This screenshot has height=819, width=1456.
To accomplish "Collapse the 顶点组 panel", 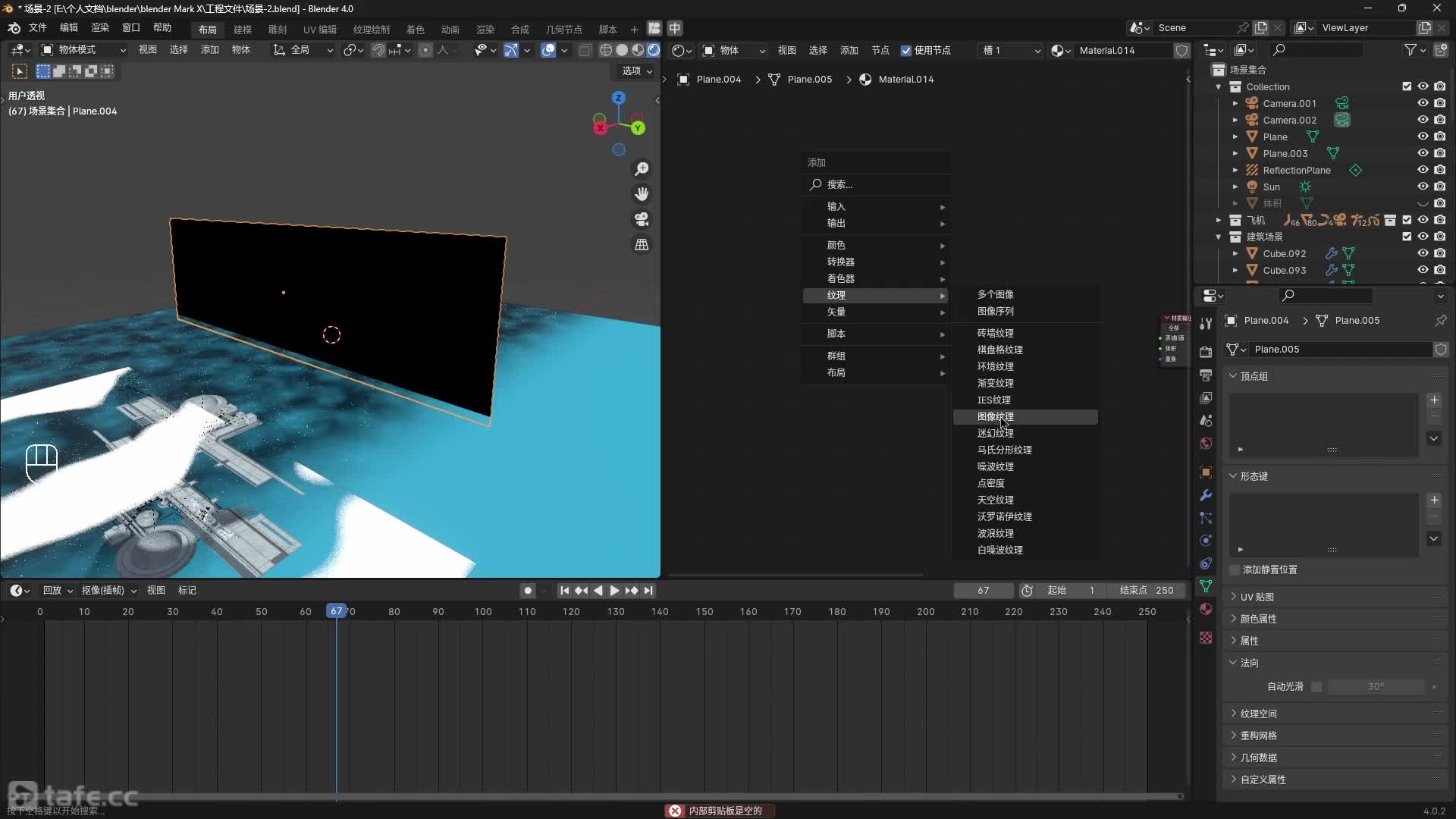I will coord(1254,377).
